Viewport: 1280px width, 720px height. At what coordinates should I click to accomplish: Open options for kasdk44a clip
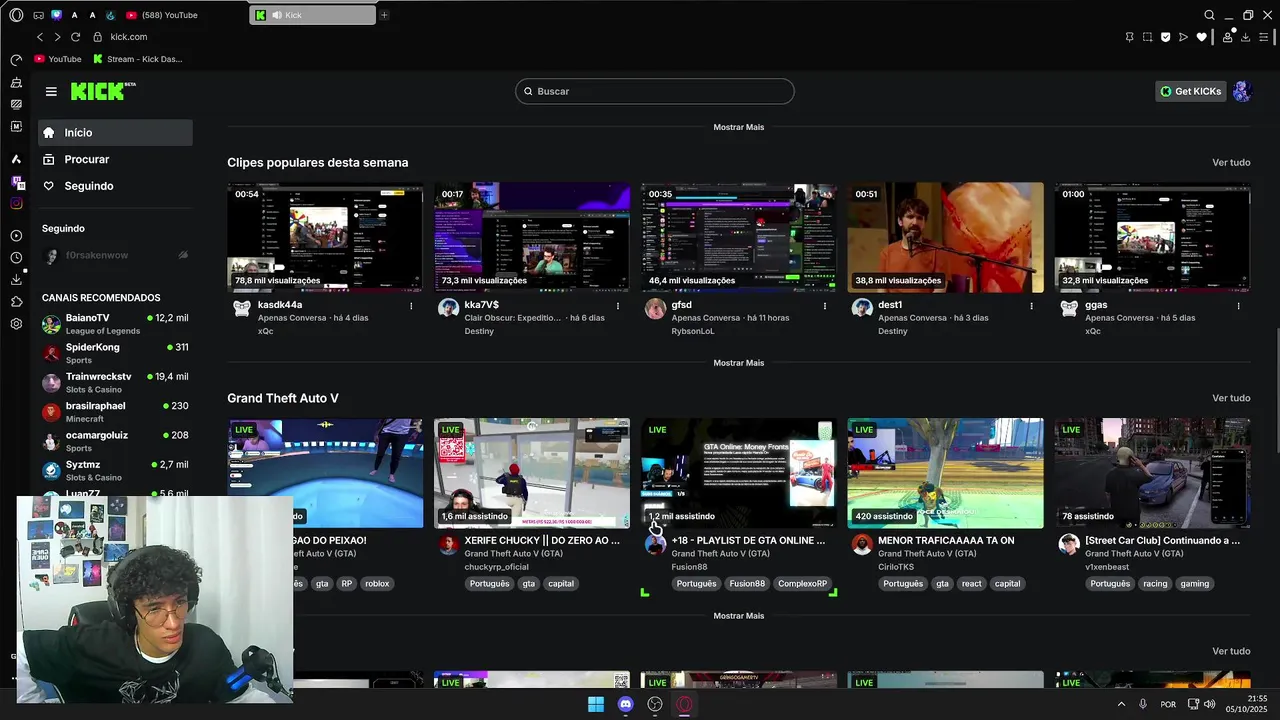coord(411,306)
